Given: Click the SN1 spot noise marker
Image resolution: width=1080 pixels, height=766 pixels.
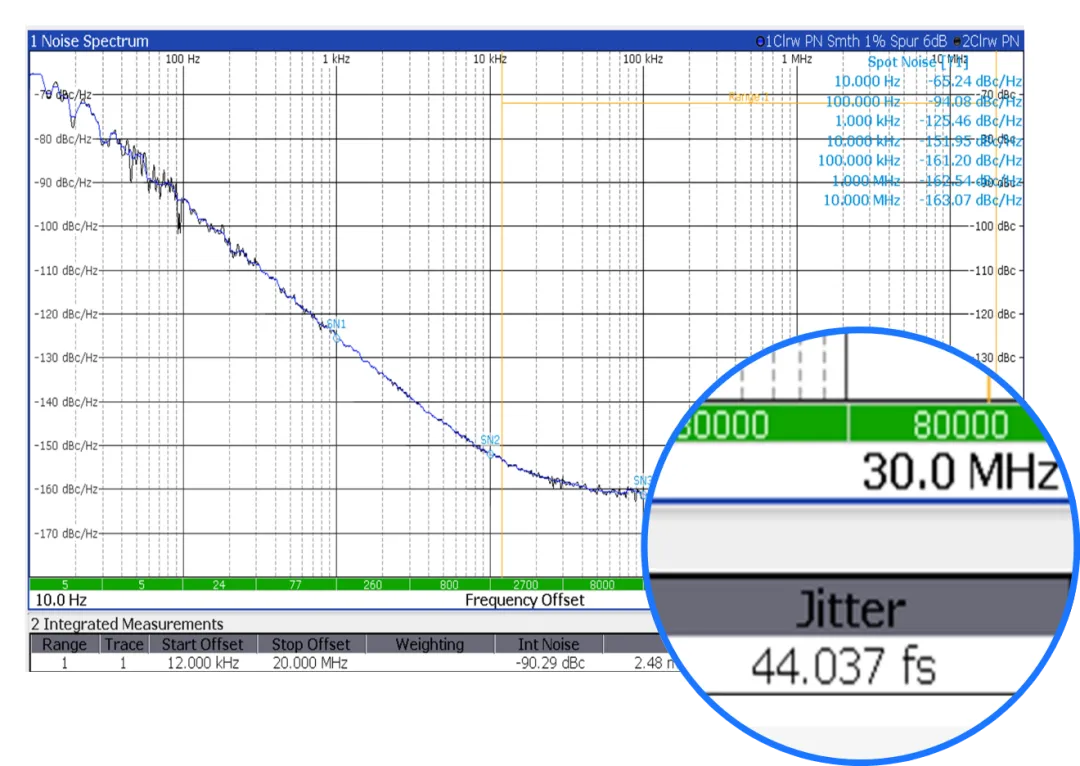Looking at the screenshot, I should tap(336, 324).
